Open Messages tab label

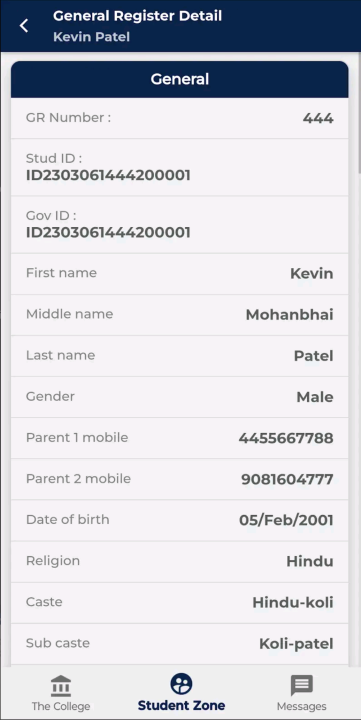tap(301, 706)
